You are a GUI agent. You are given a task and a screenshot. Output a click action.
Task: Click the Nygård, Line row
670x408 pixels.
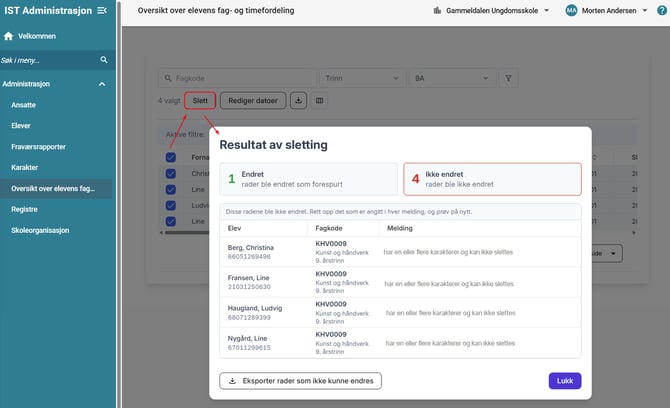[400, 343]
